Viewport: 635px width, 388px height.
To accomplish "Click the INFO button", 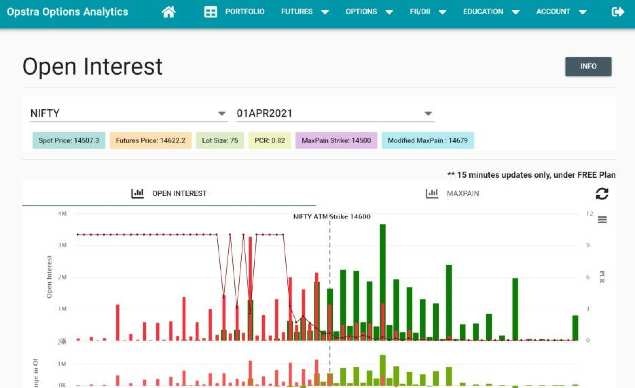I will tap(588, 66).
